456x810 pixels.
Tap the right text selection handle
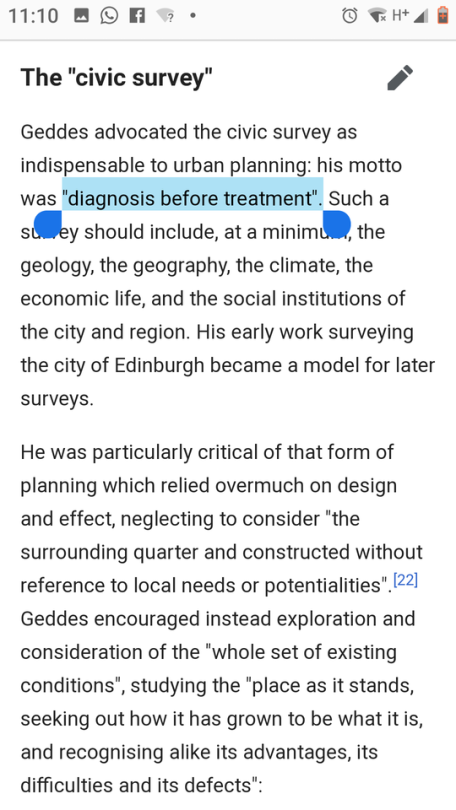pos(337,224)
